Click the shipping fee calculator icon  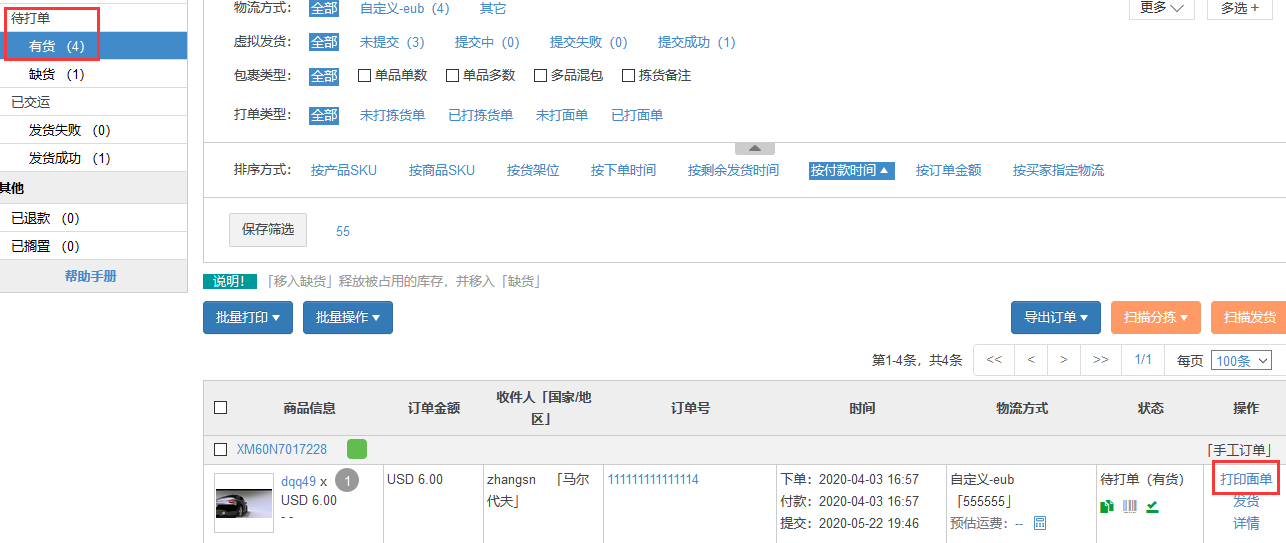tap(1040, 523)
